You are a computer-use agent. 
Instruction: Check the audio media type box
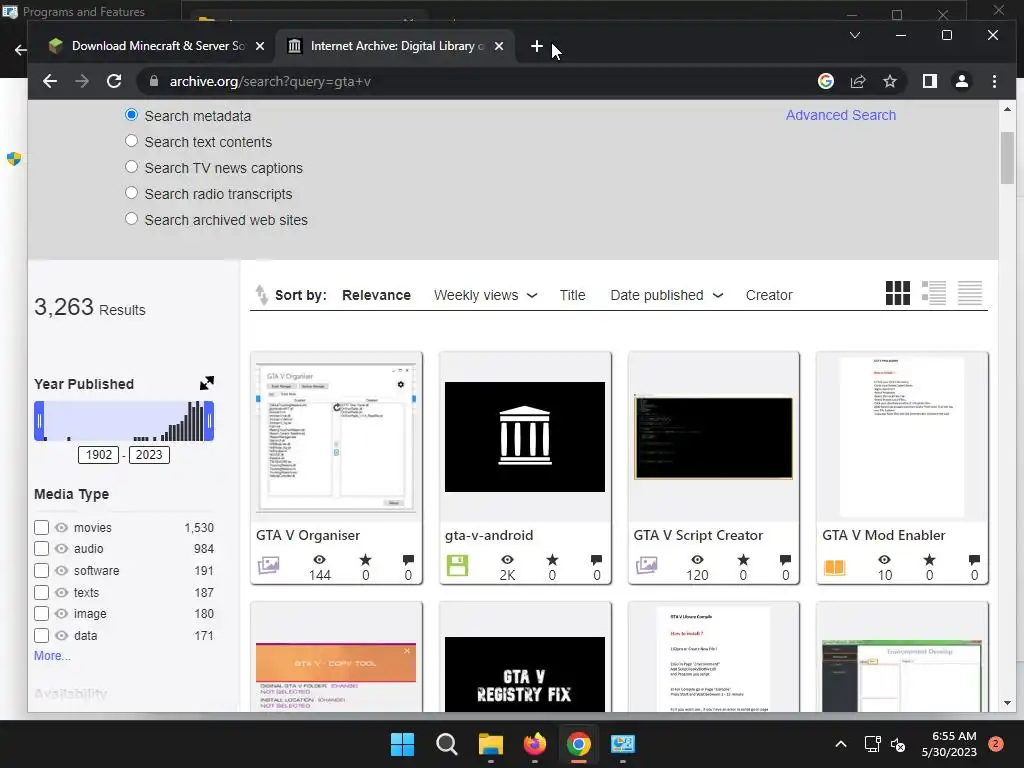click(41, 549)
